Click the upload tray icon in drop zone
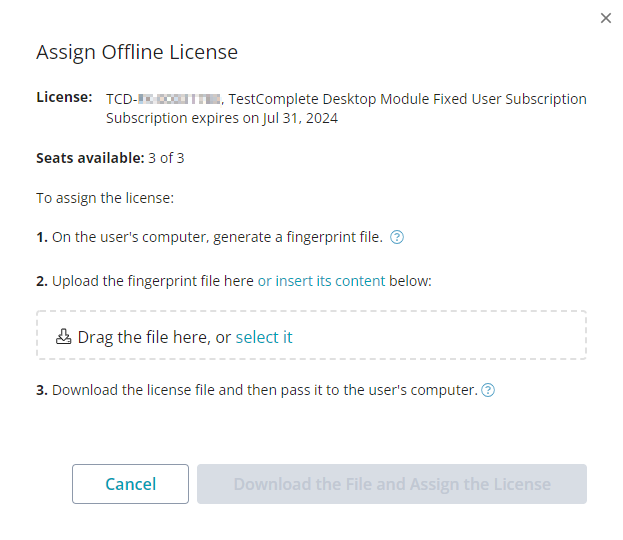 click(x=64, y=337)
